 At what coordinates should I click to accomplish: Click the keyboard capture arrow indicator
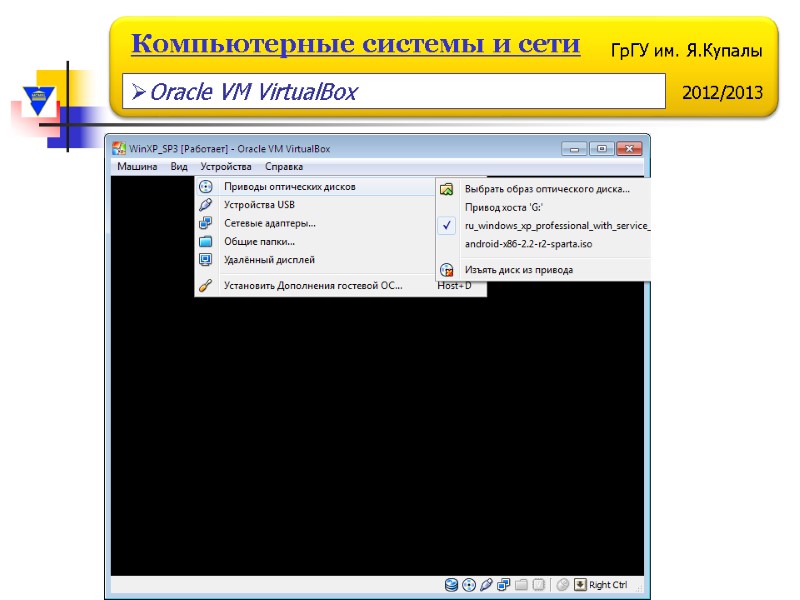click(x=580, y=585)
